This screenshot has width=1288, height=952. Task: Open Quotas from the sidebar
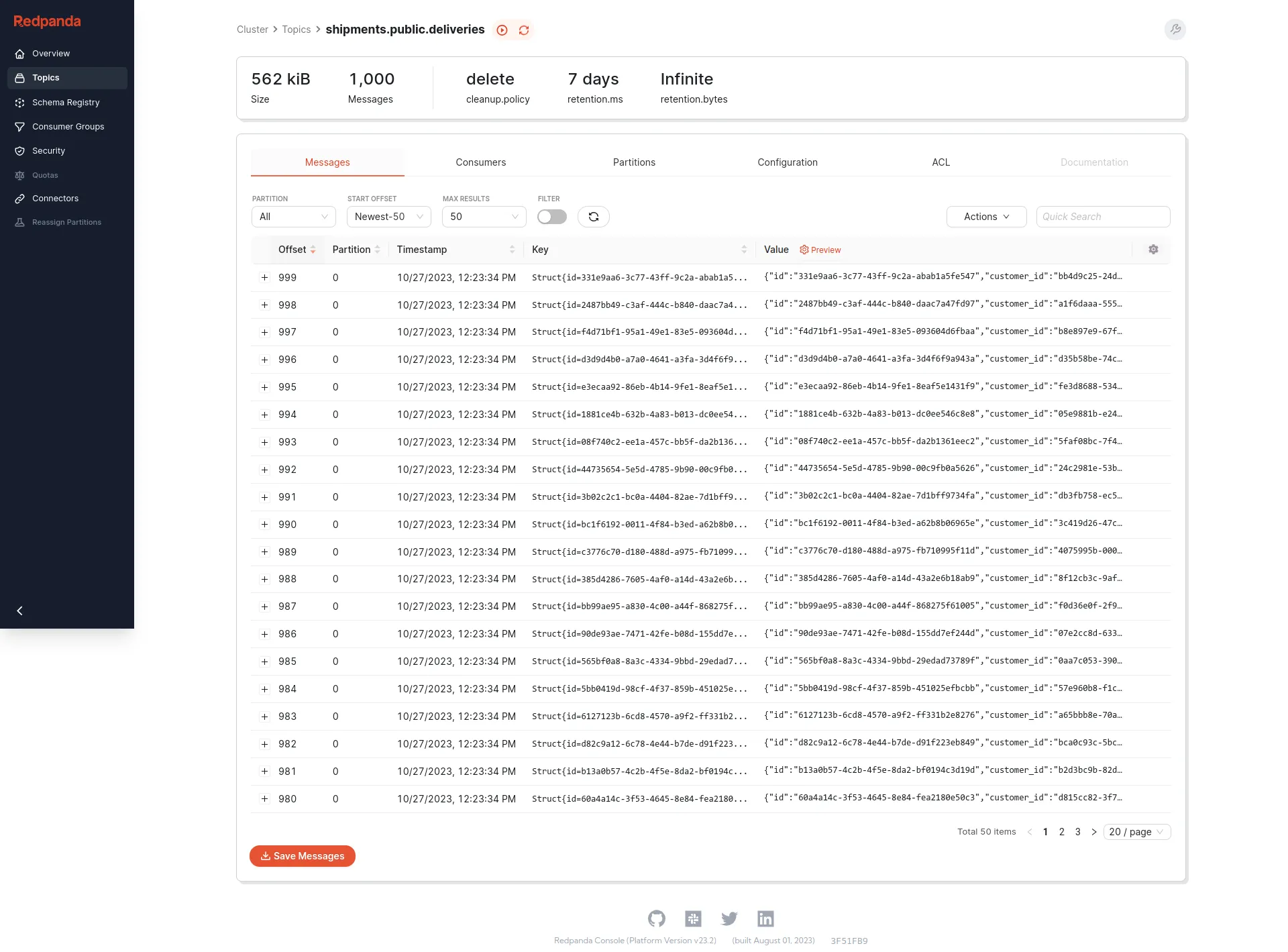click(46, 174)
